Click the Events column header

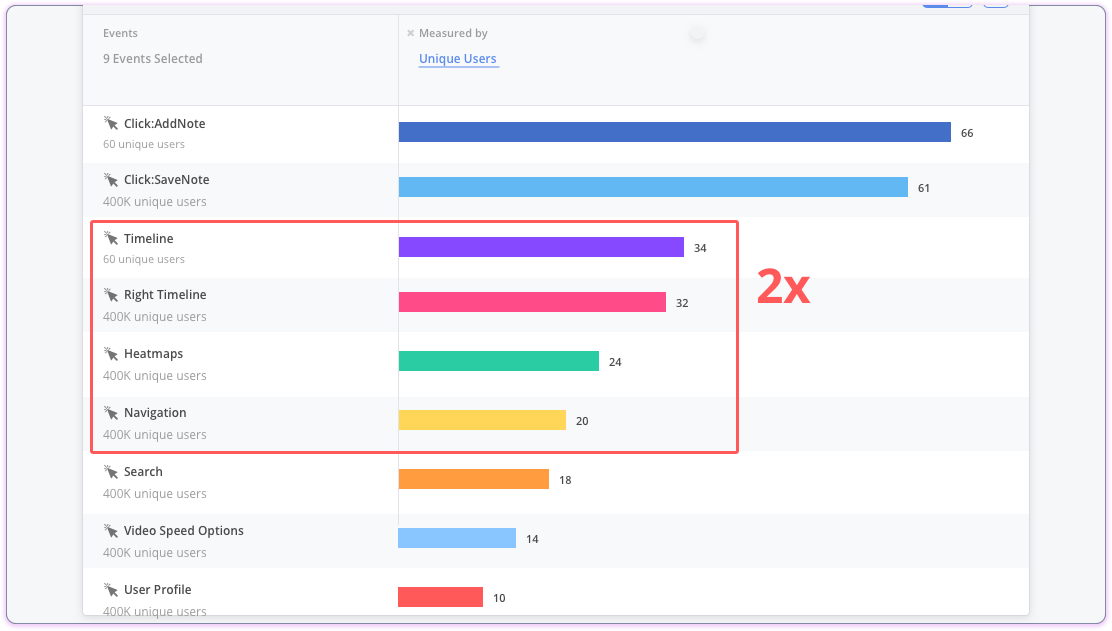[120, 33]
